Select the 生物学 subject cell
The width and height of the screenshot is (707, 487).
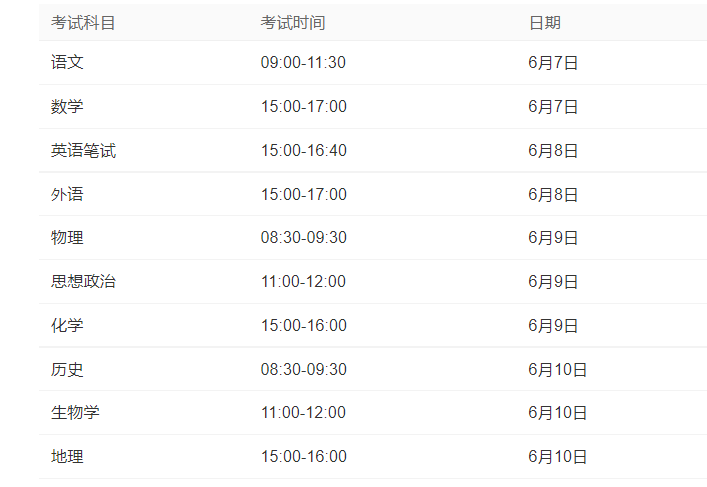click(x=75, y=412)
